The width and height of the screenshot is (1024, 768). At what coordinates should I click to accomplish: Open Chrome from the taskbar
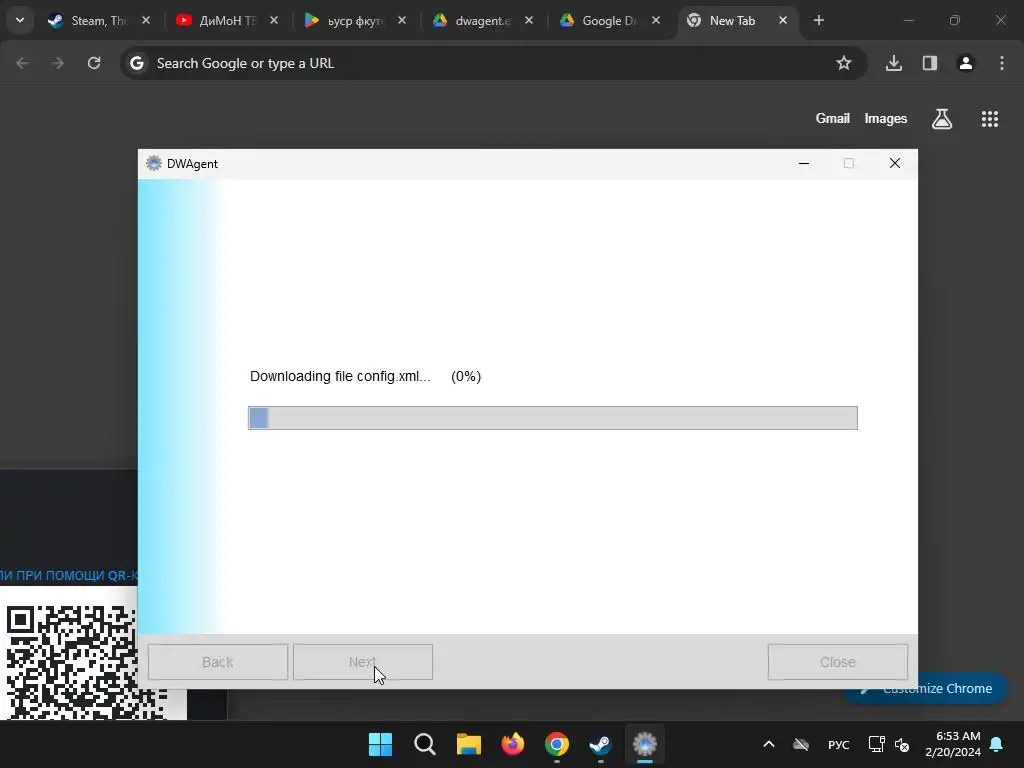[556, 744]
